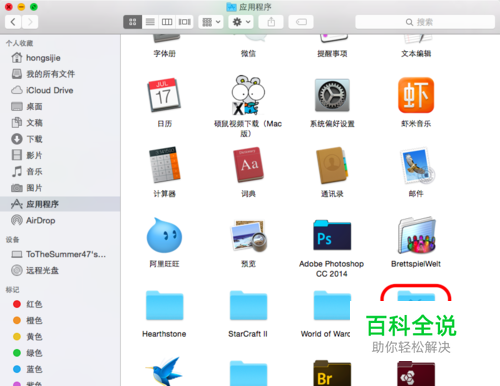The height and width of the screenshot is (386, 500).
Task: Open the Preview app (预览)
Action: (x=249, y=236)
